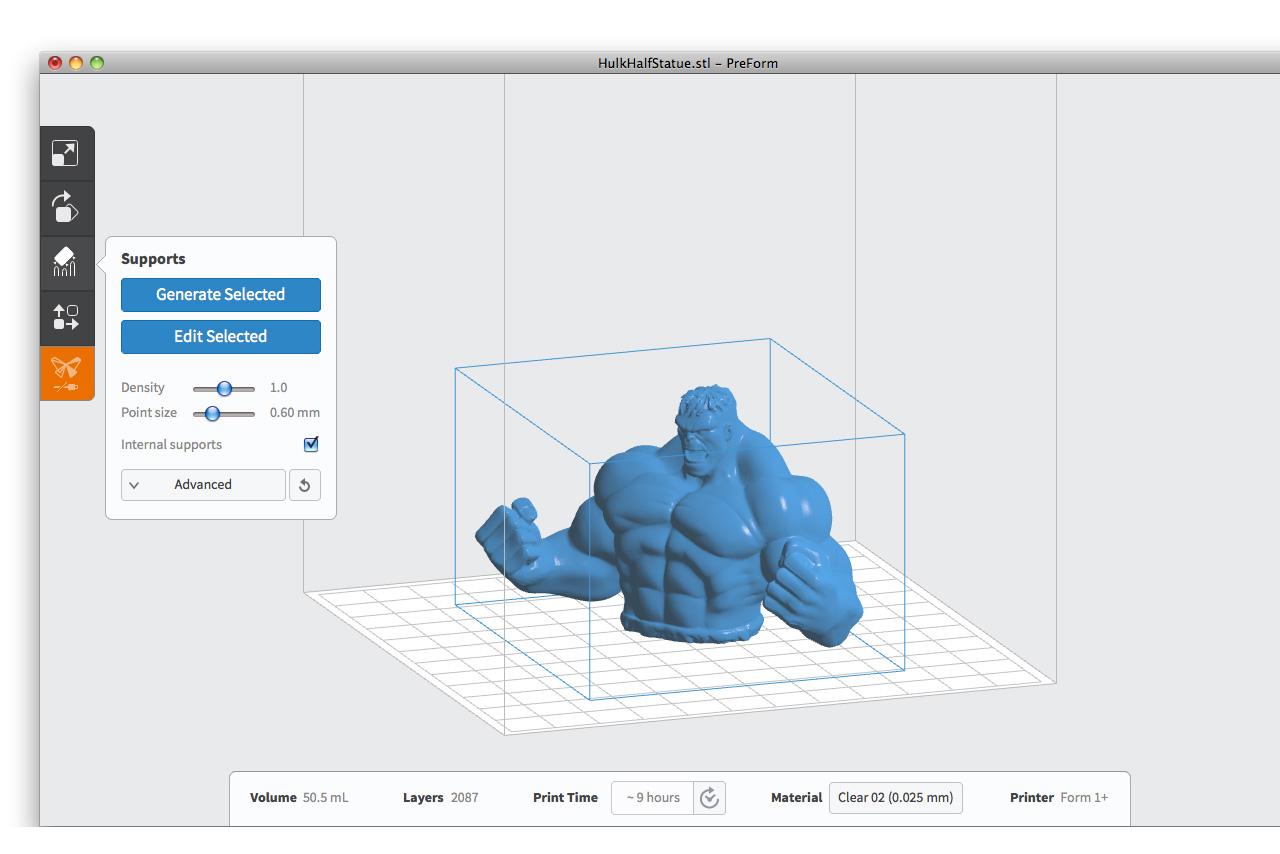Image resolution: width=1280 pixels, height=854 pixels.
Task: Open the Supports tool icon
Action: coord(65,263)
